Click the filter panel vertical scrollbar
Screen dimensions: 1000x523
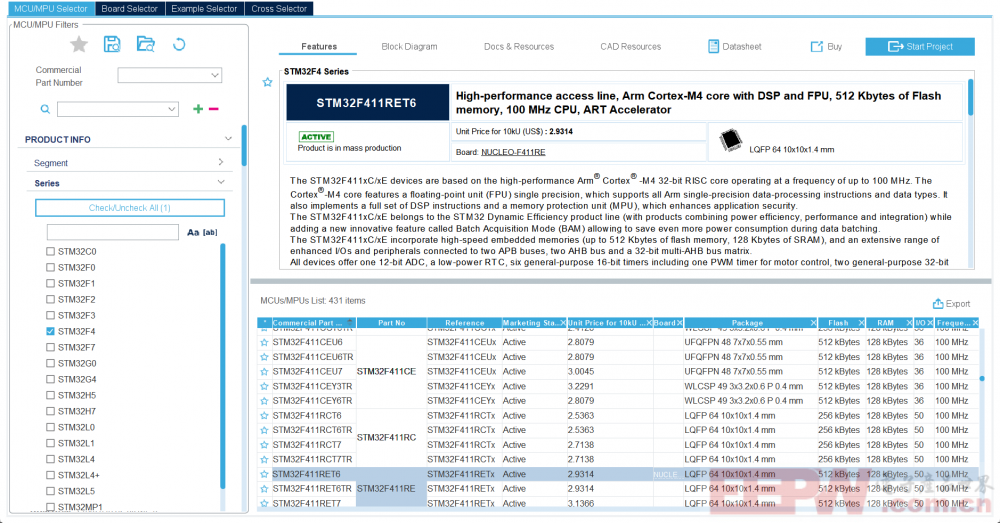244,145
